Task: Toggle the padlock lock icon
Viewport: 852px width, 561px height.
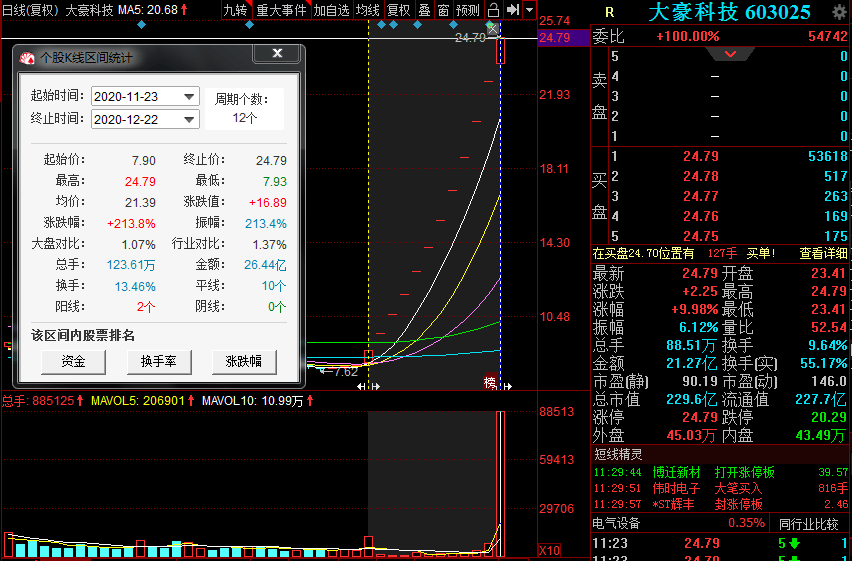Action: (493, 10)
